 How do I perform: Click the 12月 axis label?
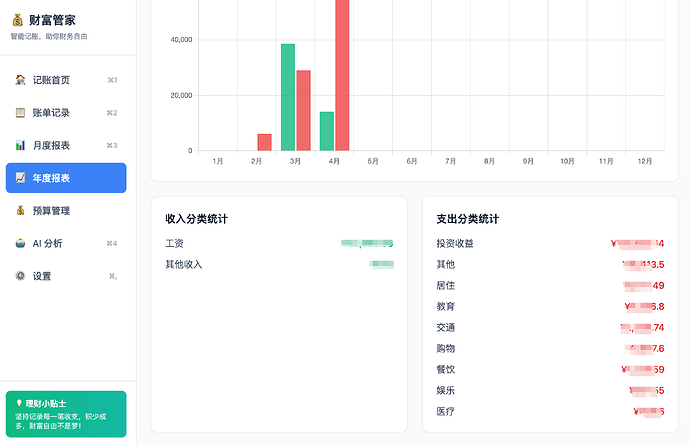[645, 161]
